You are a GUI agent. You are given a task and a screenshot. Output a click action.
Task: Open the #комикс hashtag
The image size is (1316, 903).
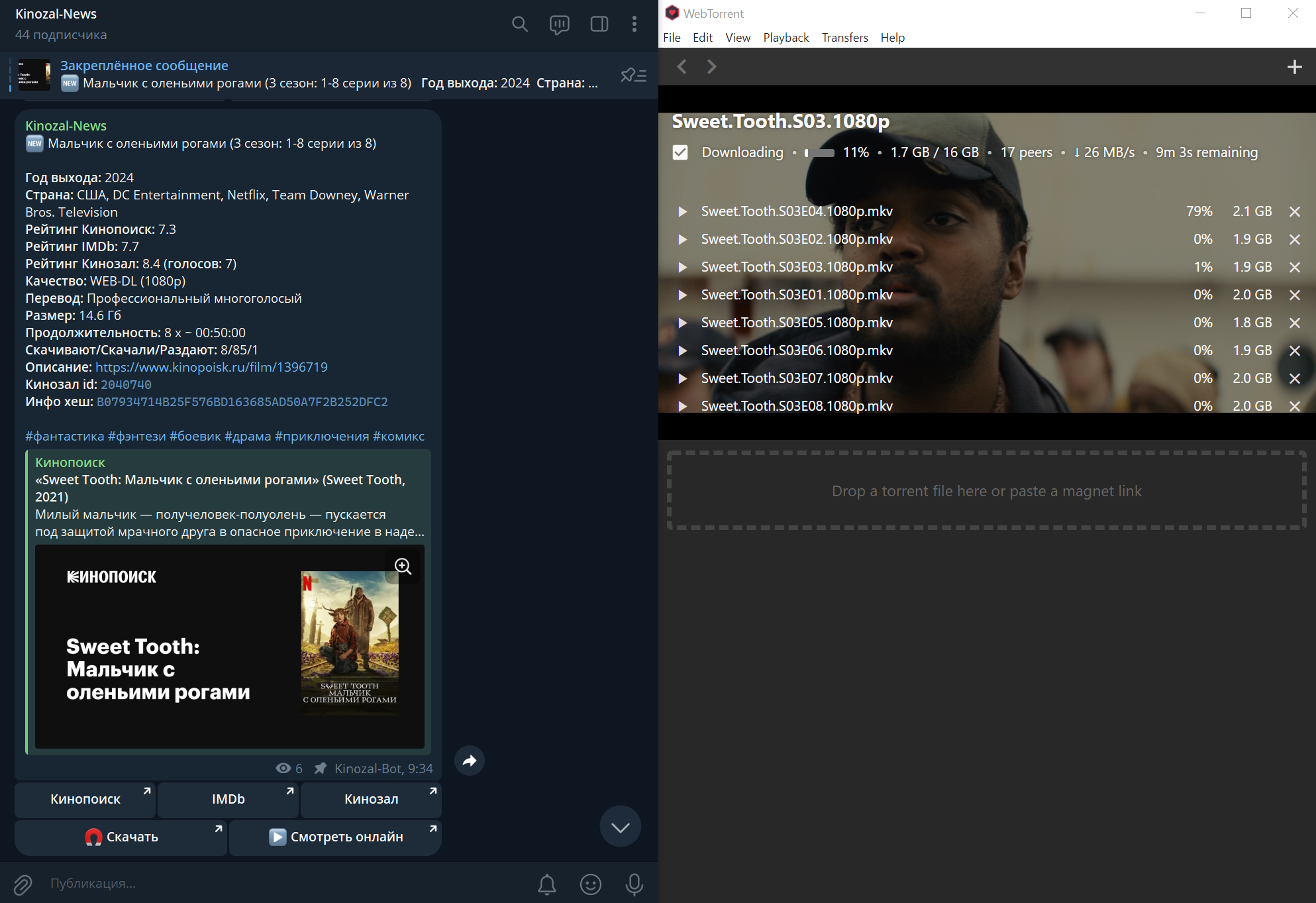click(399, 436)
